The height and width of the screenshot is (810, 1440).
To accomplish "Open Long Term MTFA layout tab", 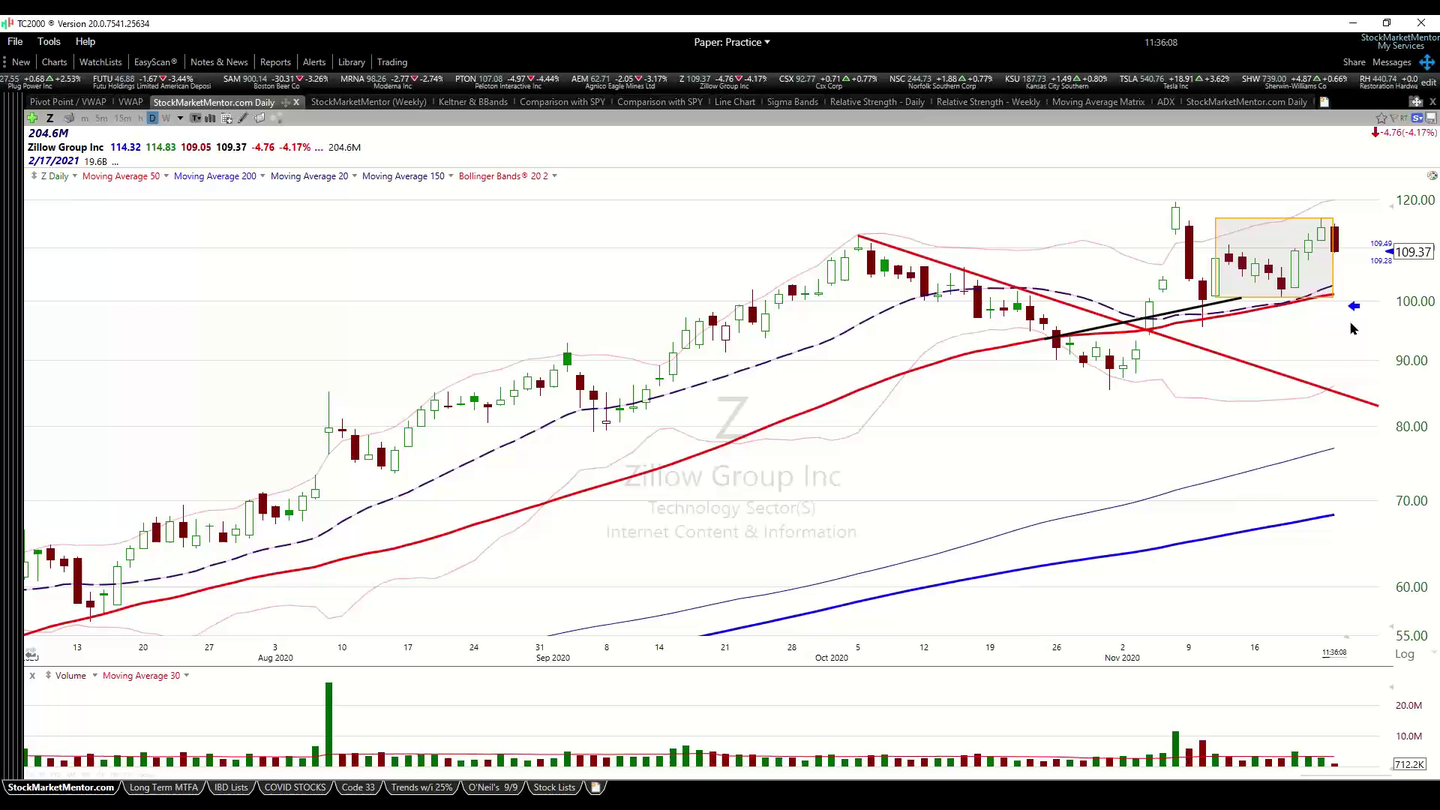I will (x=164, y=787).
